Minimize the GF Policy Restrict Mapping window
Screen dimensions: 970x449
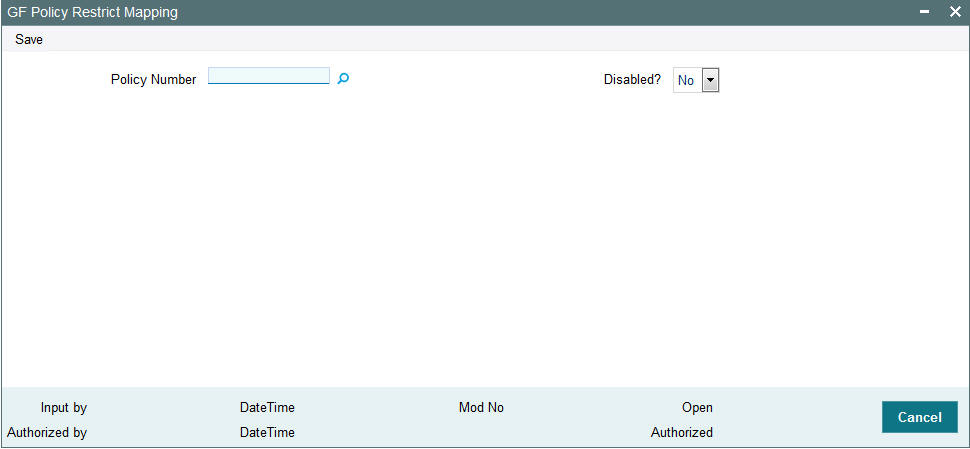click(924, 12)
